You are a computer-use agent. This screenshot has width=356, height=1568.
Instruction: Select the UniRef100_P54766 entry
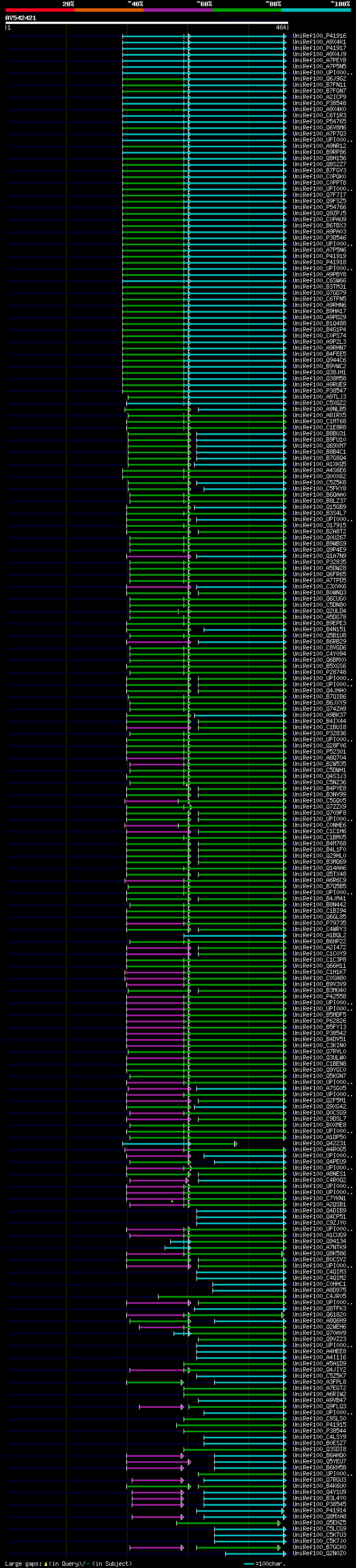pyautogui.click(x=319, y=207)
